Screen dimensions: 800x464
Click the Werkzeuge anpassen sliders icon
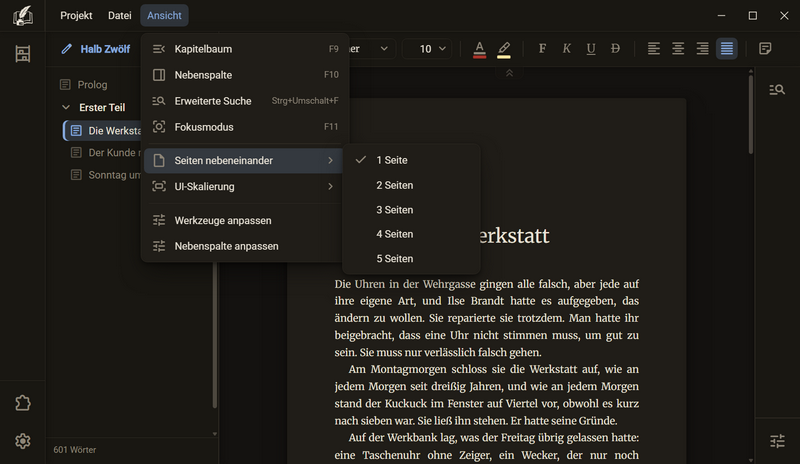coord(159,220)
